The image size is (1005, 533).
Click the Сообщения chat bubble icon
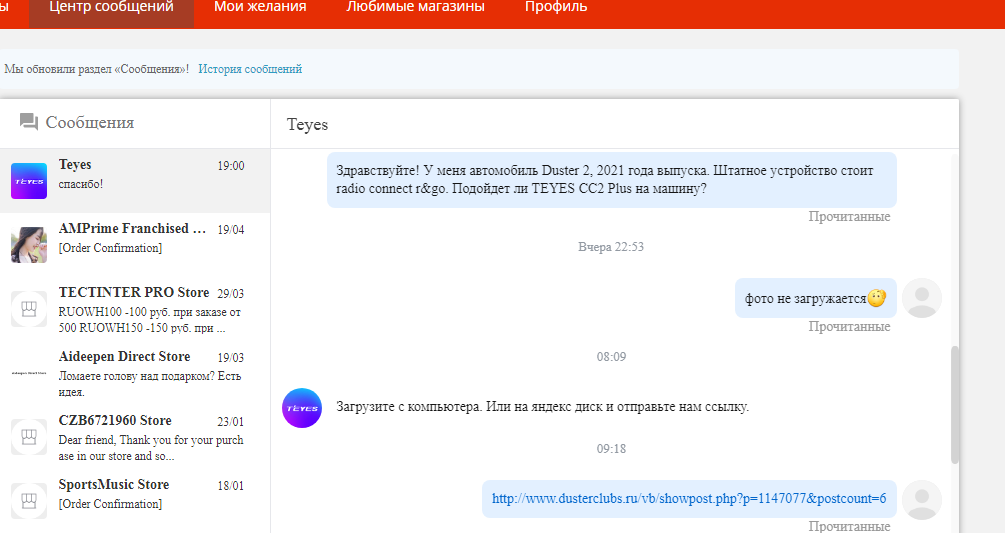[29, 122]
